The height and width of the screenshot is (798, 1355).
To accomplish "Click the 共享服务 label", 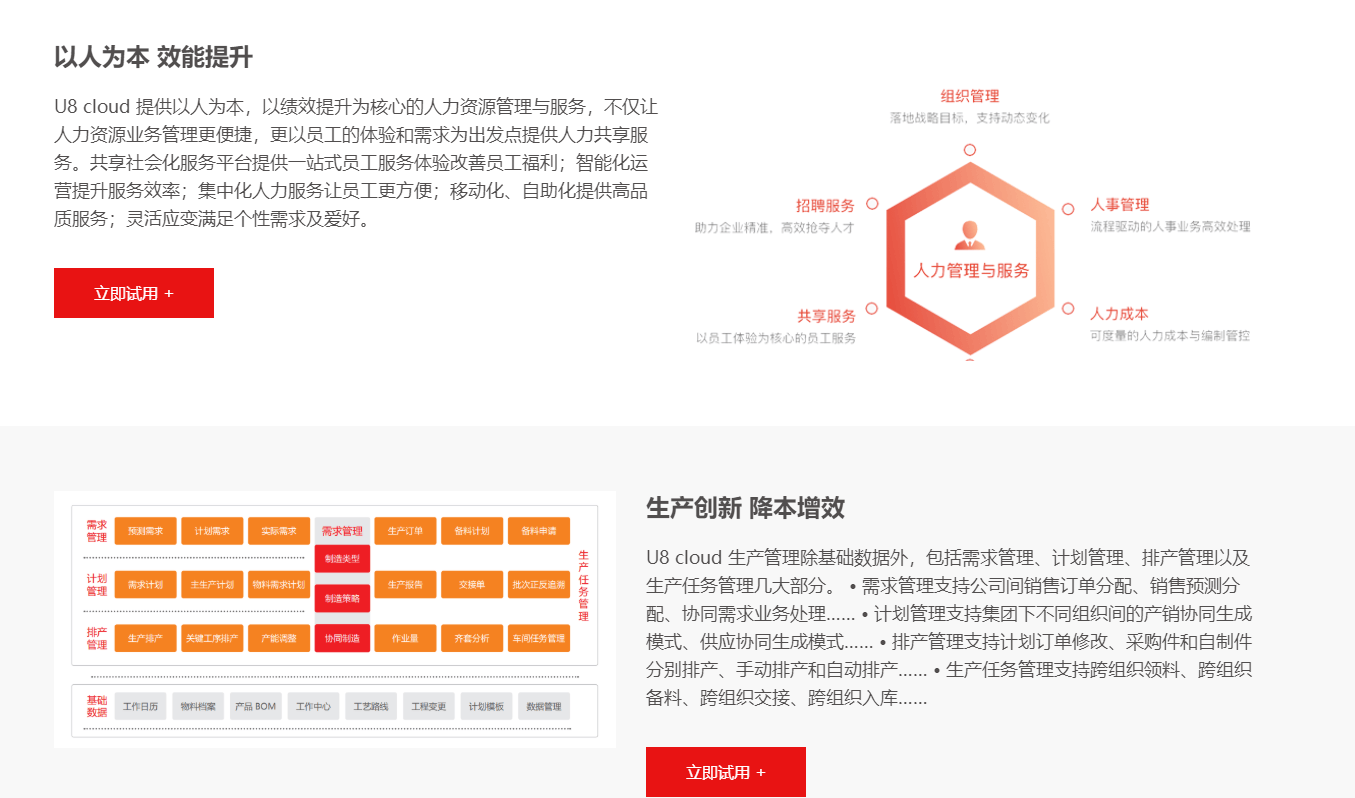I will click(826, 315).
